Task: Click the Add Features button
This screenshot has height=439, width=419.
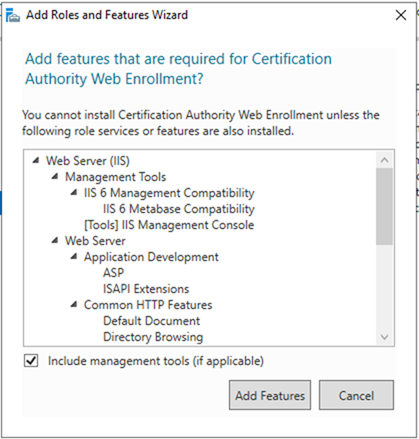Action: click(270, 395)
